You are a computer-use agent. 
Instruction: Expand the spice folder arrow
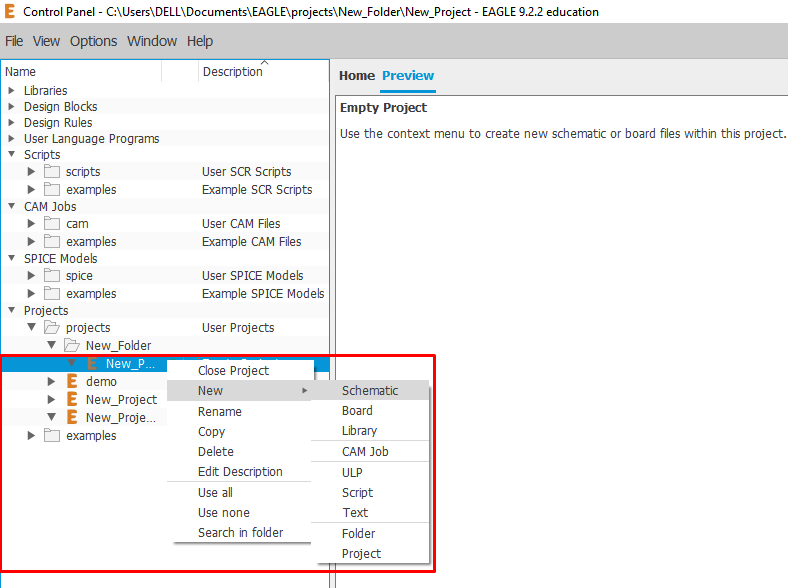click(31, 275)
